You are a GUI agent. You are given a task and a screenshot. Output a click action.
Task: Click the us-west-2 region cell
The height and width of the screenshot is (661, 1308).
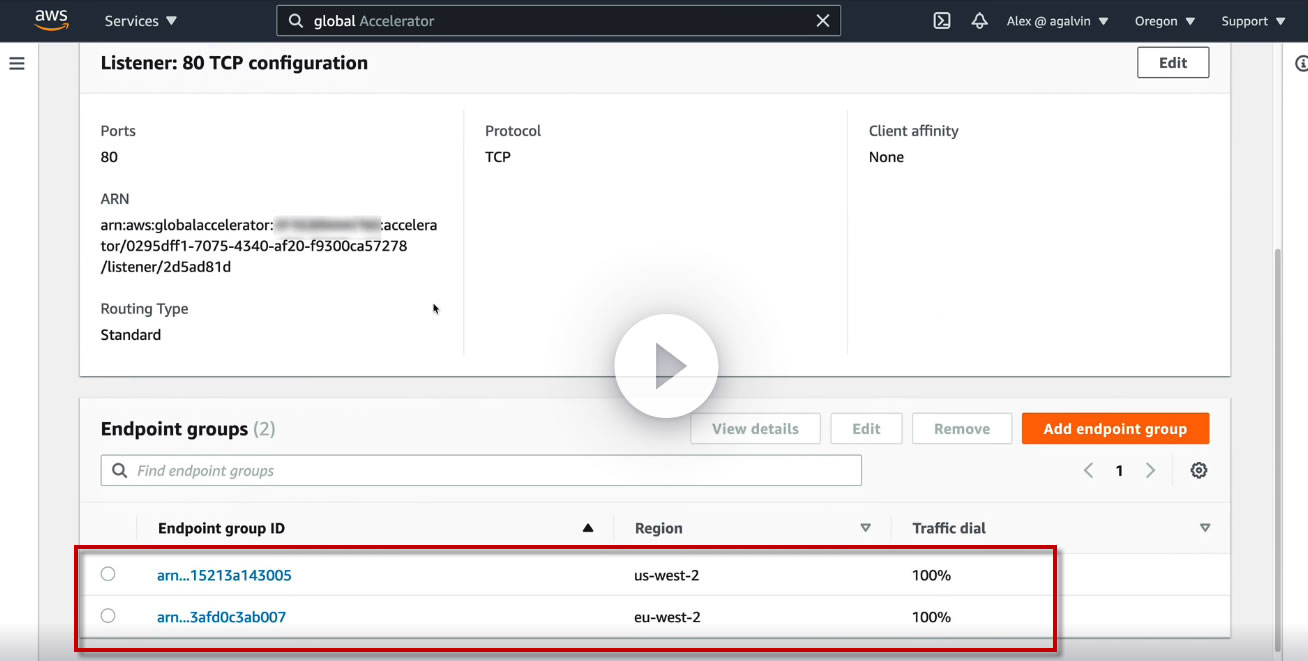(x=668, y=575)
